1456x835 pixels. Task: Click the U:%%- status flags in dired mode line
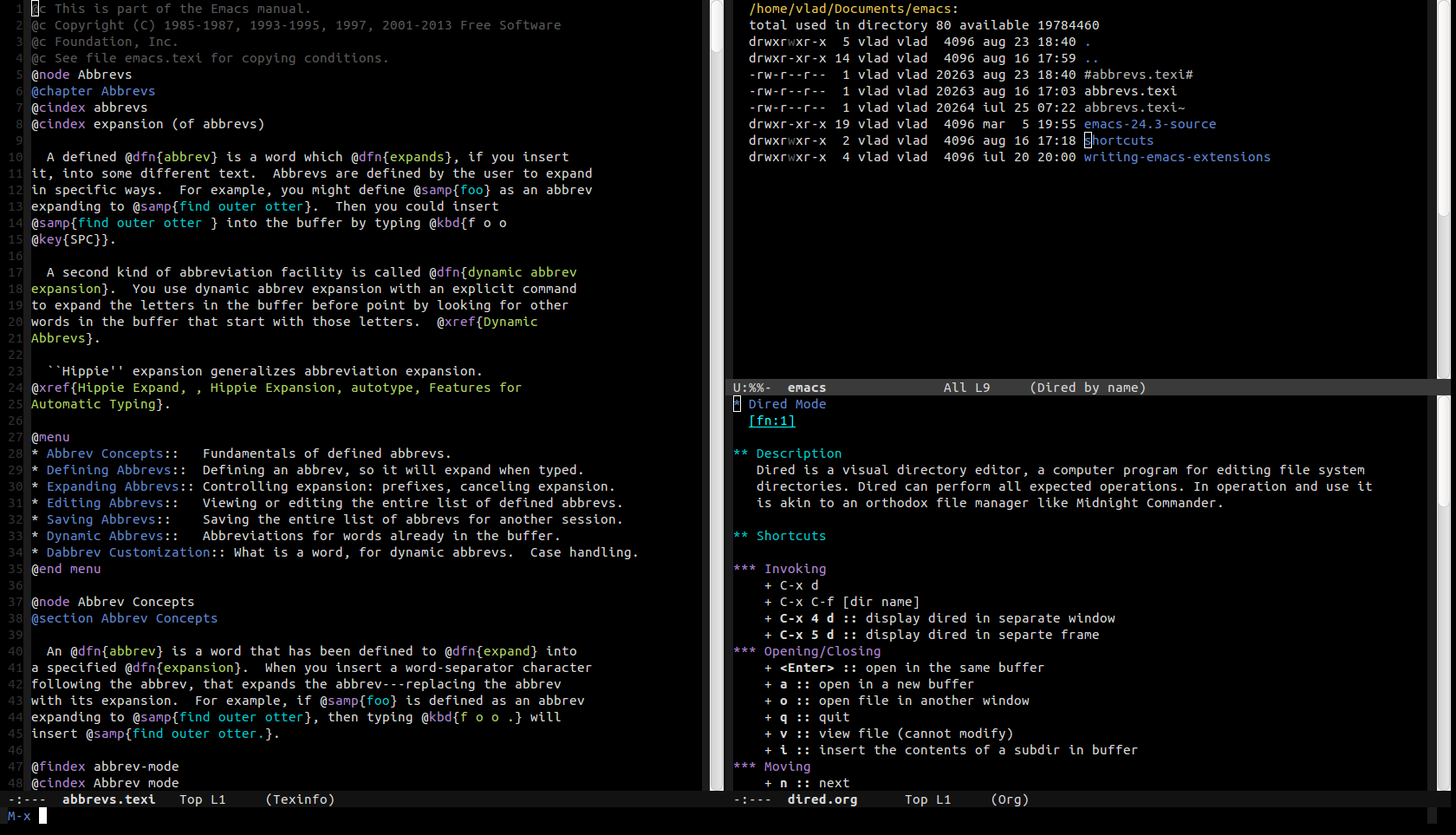coord(752,388)
